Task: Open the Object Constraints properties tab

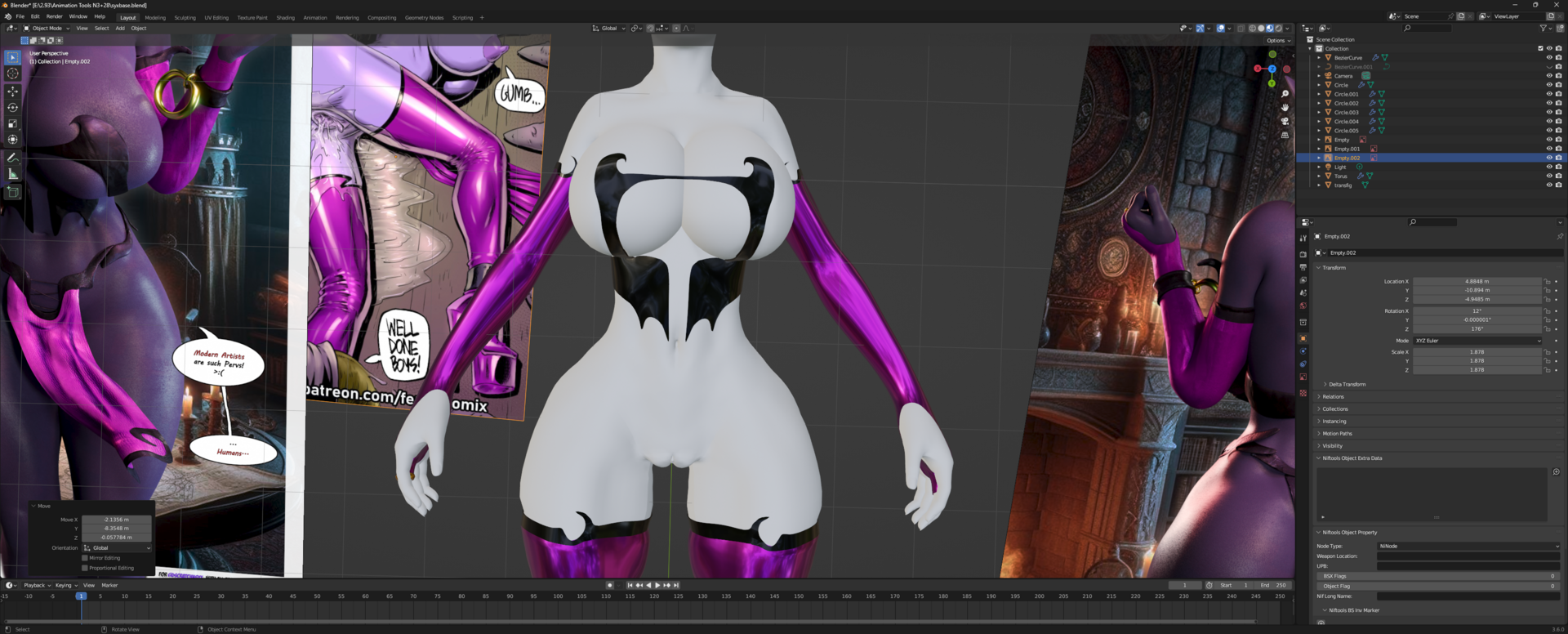Action: (1303, 364)
